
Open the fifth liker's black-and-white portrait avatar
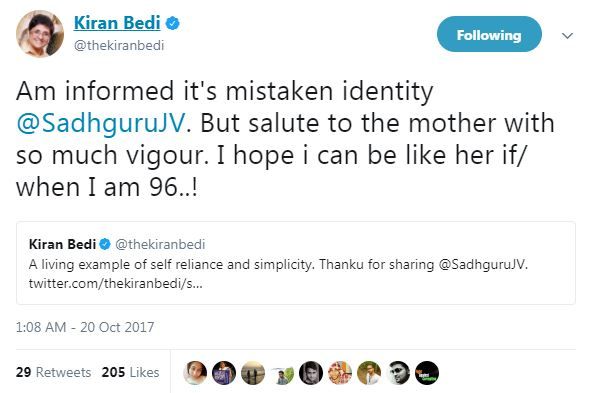(x=311, y=373)
